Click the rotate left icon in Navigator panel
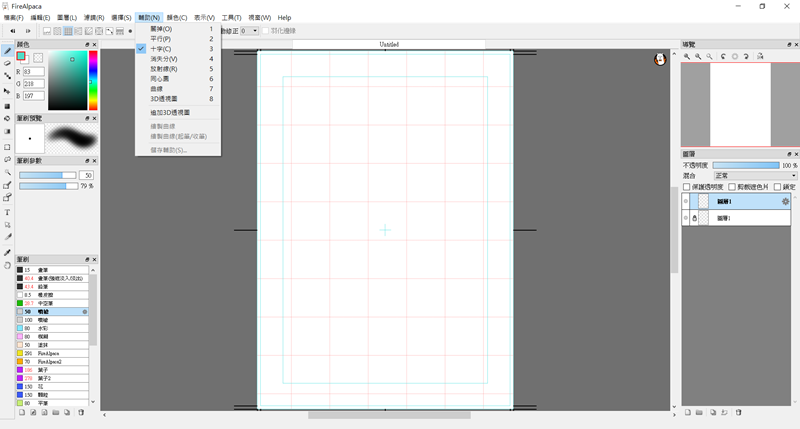 [x=722, y=56]
